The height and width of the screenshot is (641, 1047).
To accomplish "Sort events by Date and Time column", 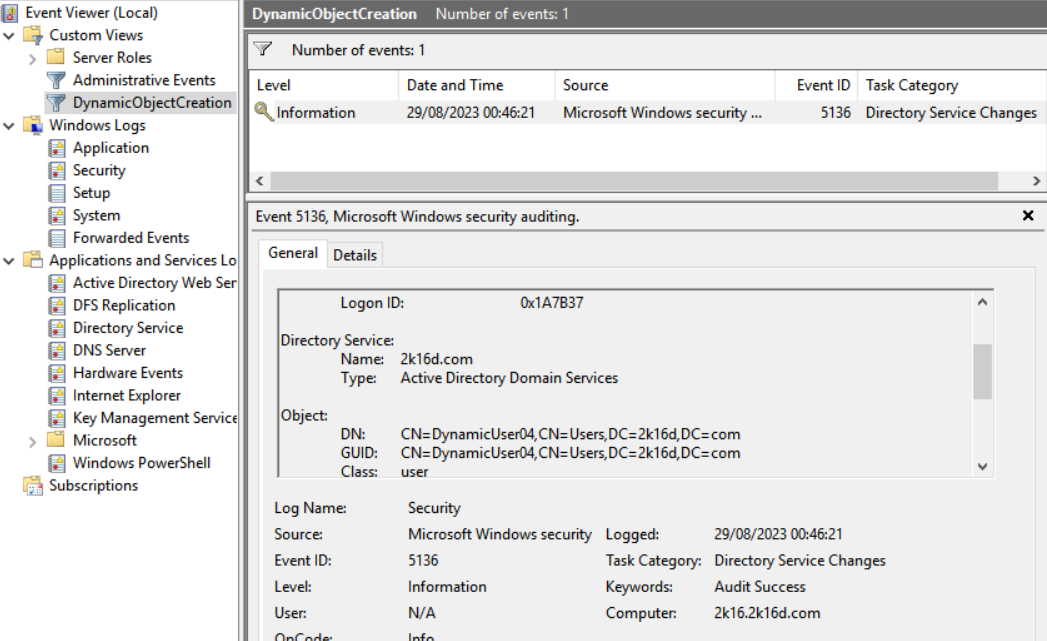I will (455, 85).
